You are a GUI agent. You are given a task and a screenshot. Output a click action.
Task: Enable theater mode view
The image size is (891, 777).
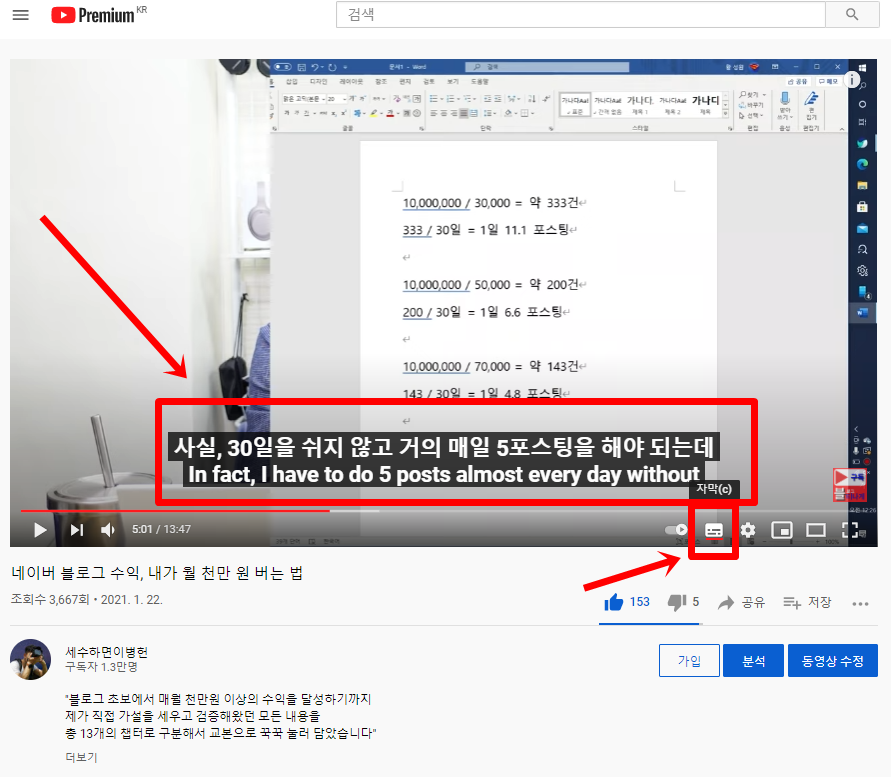tap(816, 530)
